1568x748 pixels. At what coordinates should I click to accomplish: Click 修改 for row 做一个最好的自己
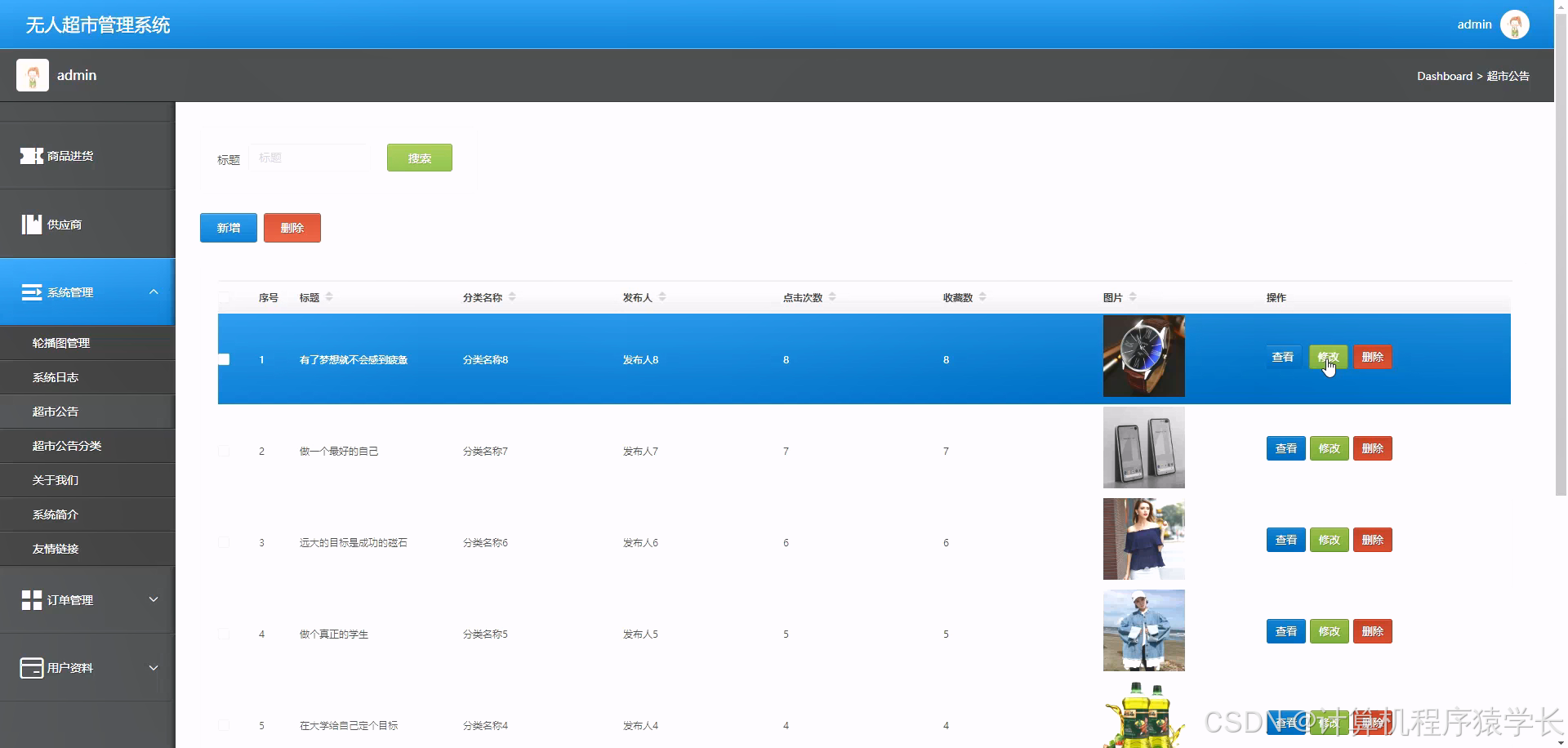(1330, 448)
